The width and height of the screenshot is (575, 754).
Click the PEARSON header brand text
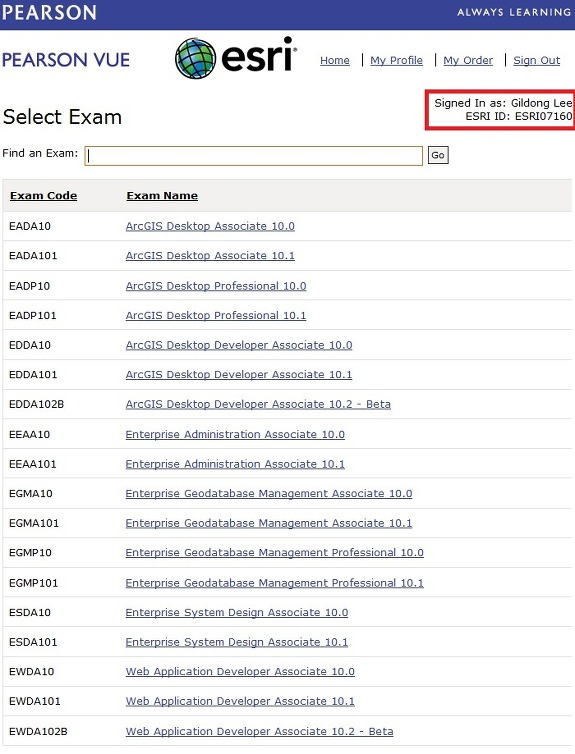click(49, 13)
